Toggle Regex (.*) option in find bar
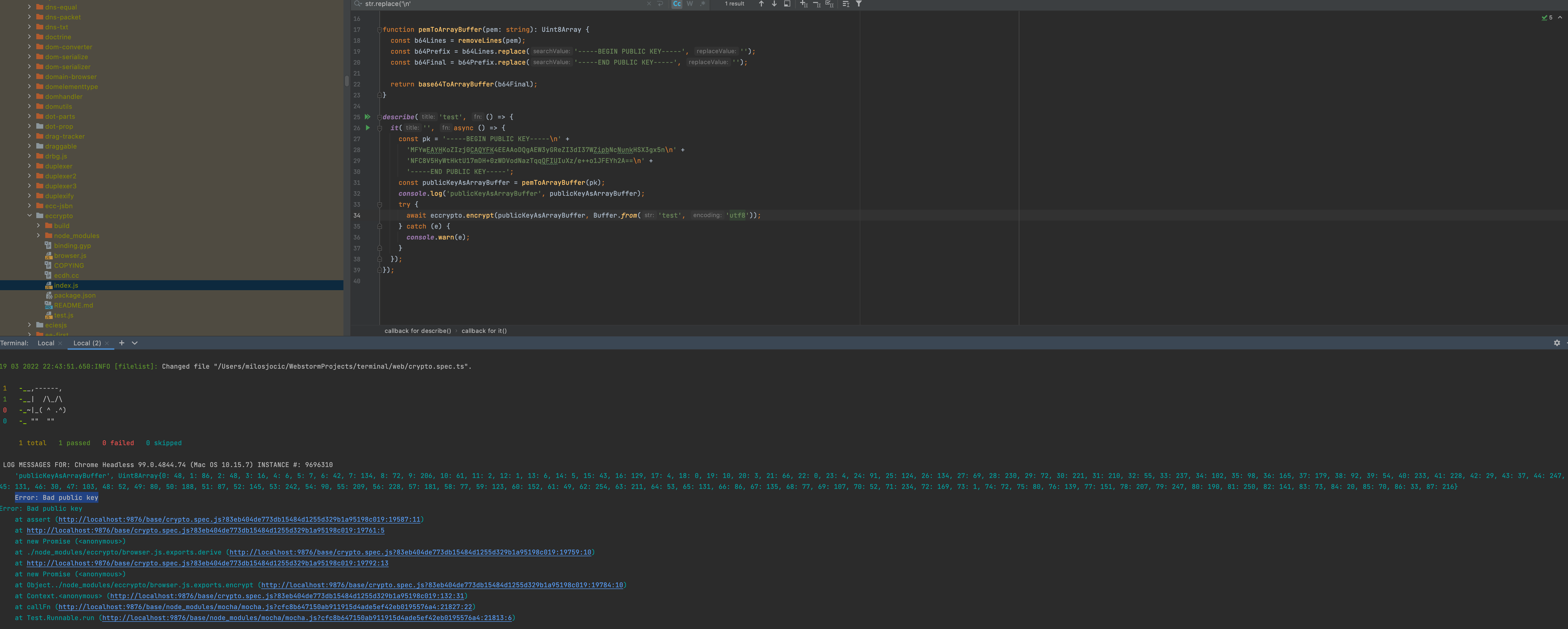 [702, 4]
